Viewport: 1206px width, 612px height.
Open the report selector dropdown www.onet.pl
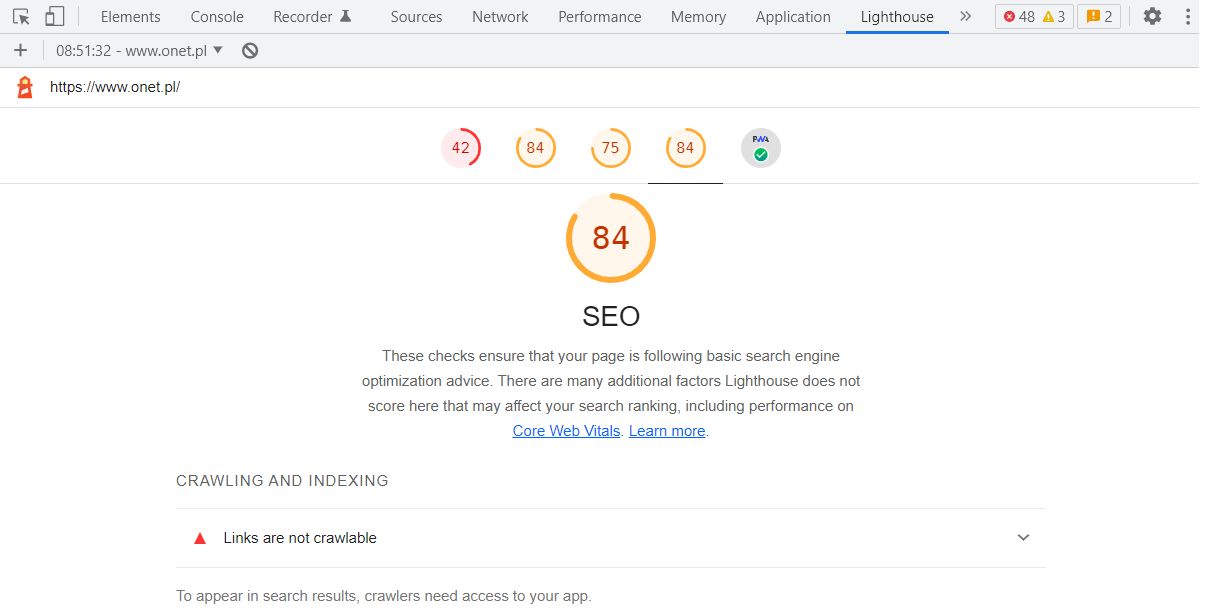(140, 50)
